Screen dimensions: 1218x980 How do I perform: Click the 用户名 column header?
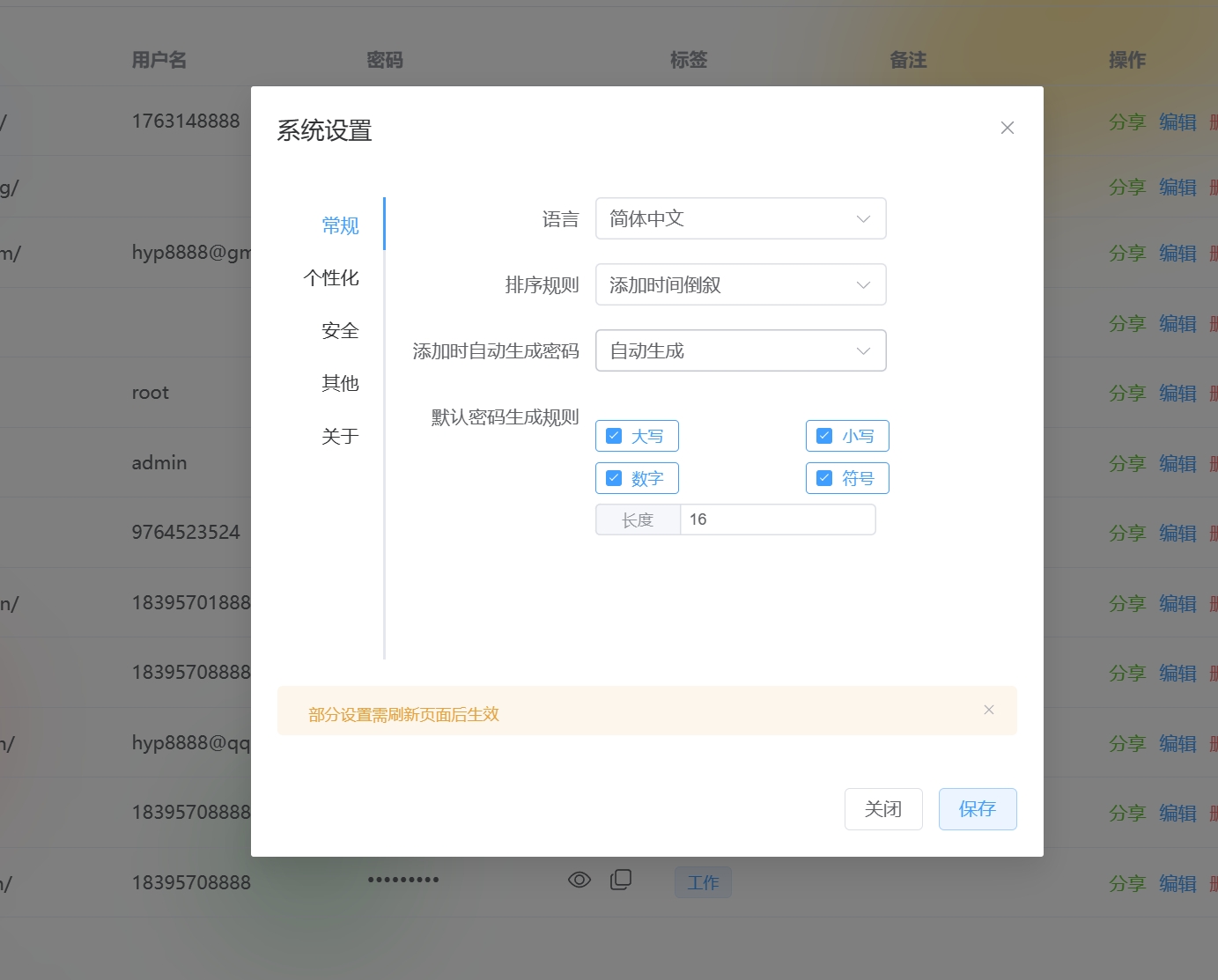coord(159,60)
